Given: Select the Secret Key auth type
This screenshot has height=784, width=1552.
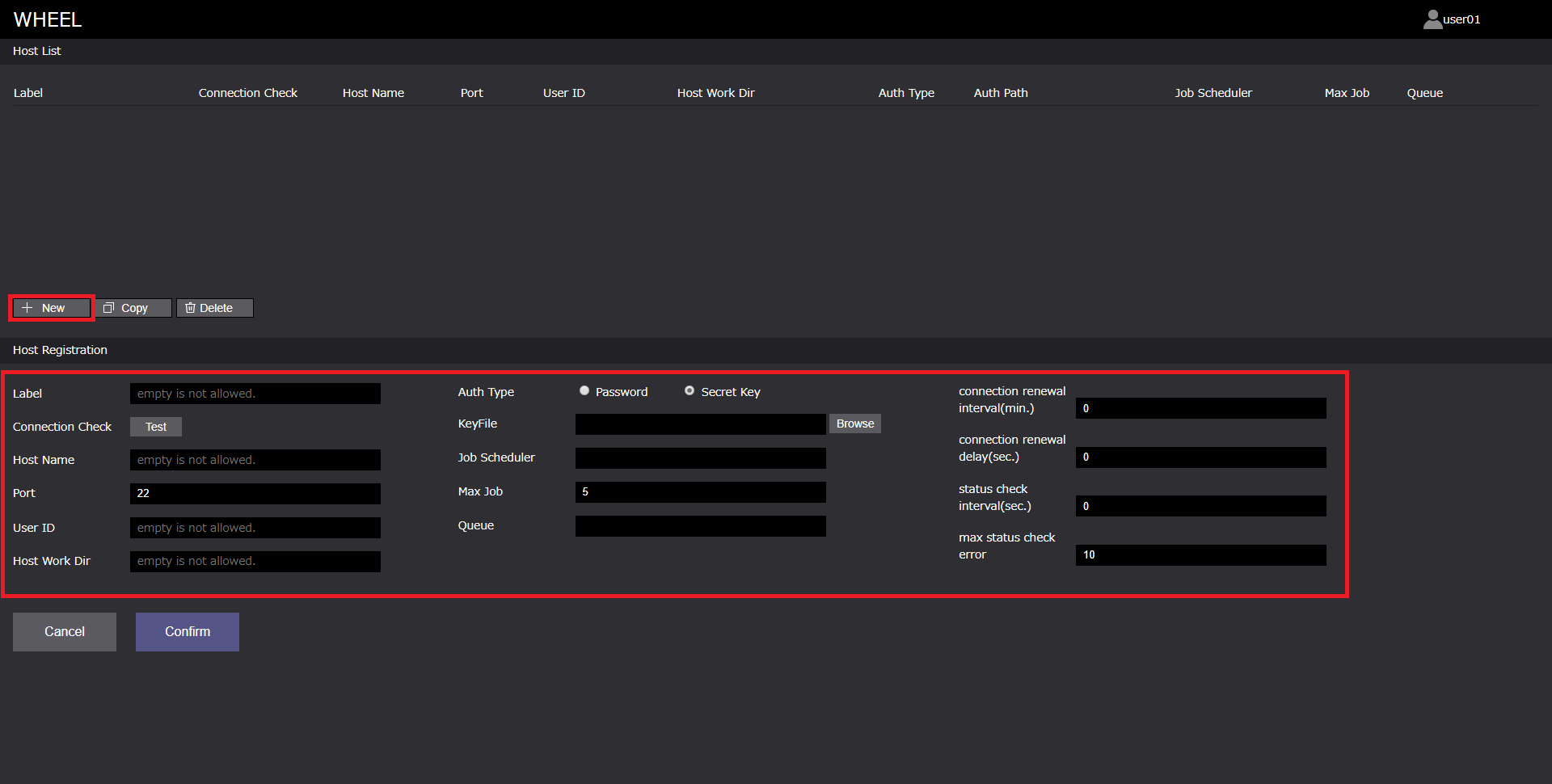Looking at the screenshot, I should [x=690, y=391].
